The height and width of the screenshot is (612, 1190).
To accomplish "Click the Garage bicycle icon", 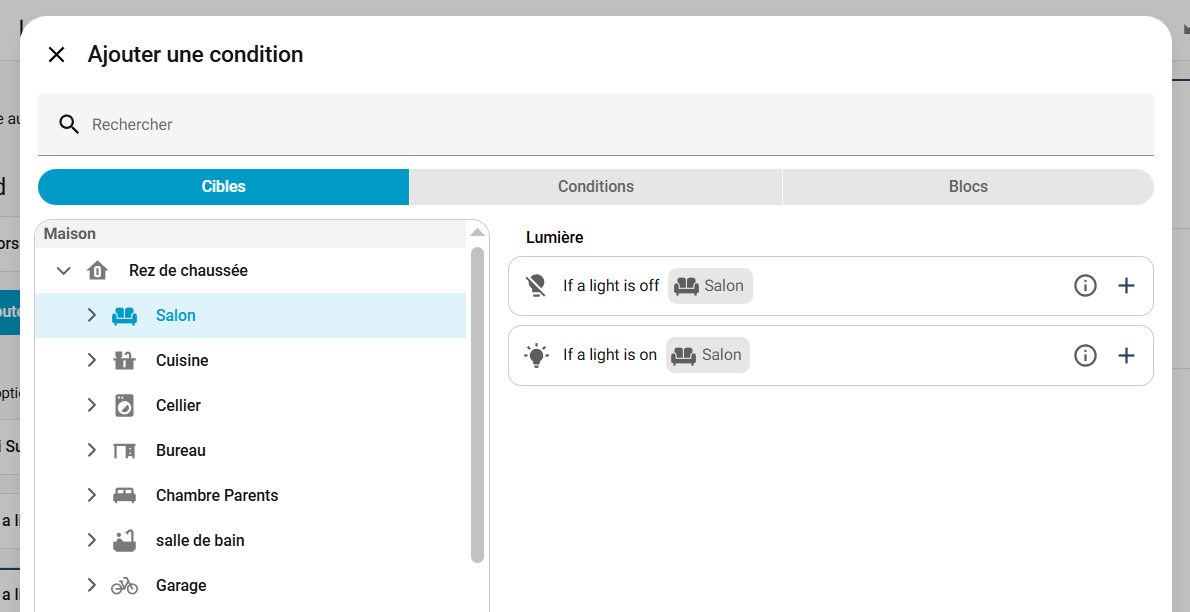I will point(124,586).
